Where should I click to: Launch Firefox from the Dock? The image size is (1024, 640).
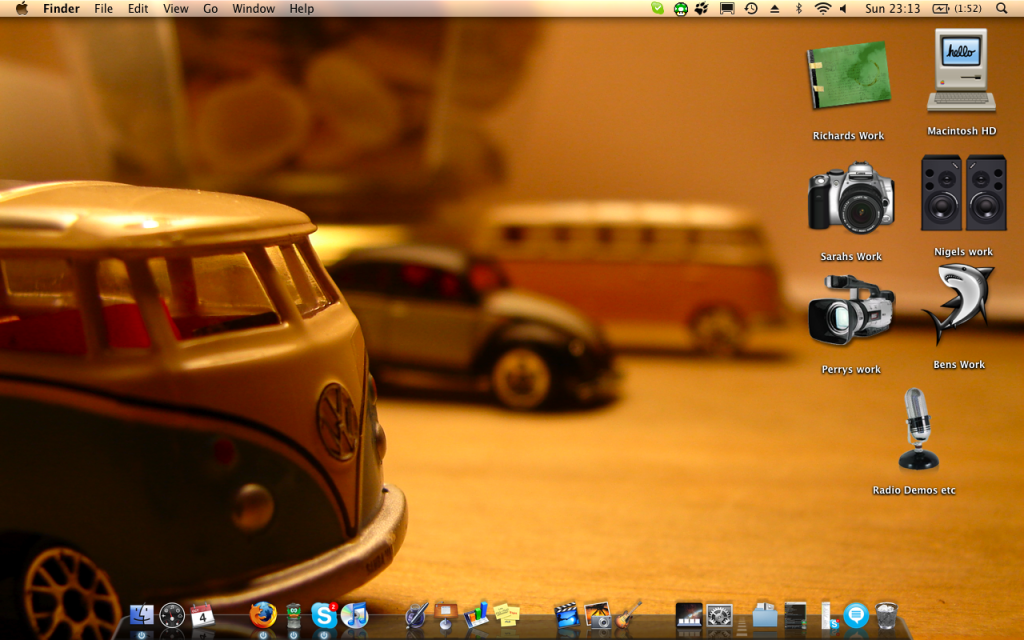tap(263, 615)
